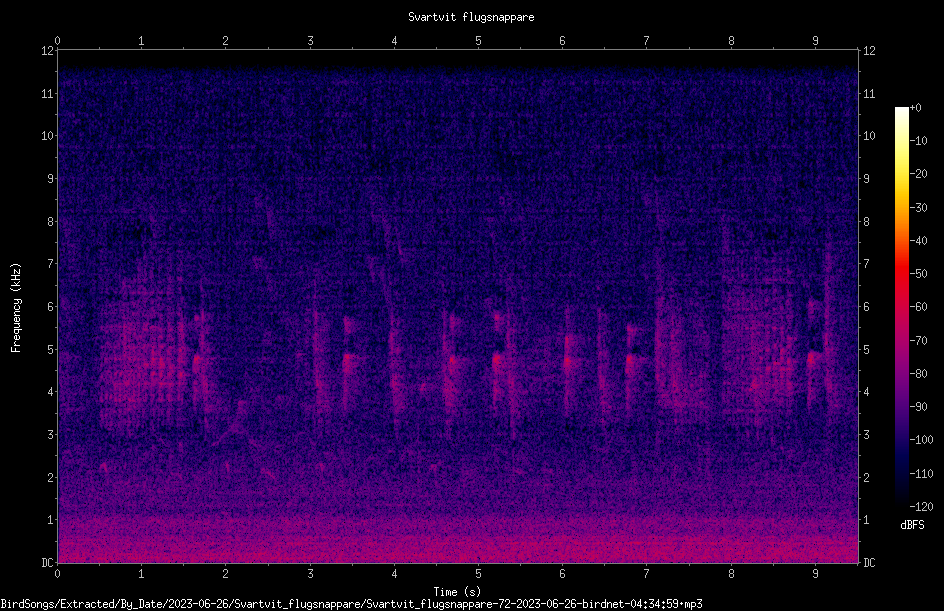Screen dimensions: 944x611
Task: Select the '-50' colorbar label
Action: coord(919,274)
